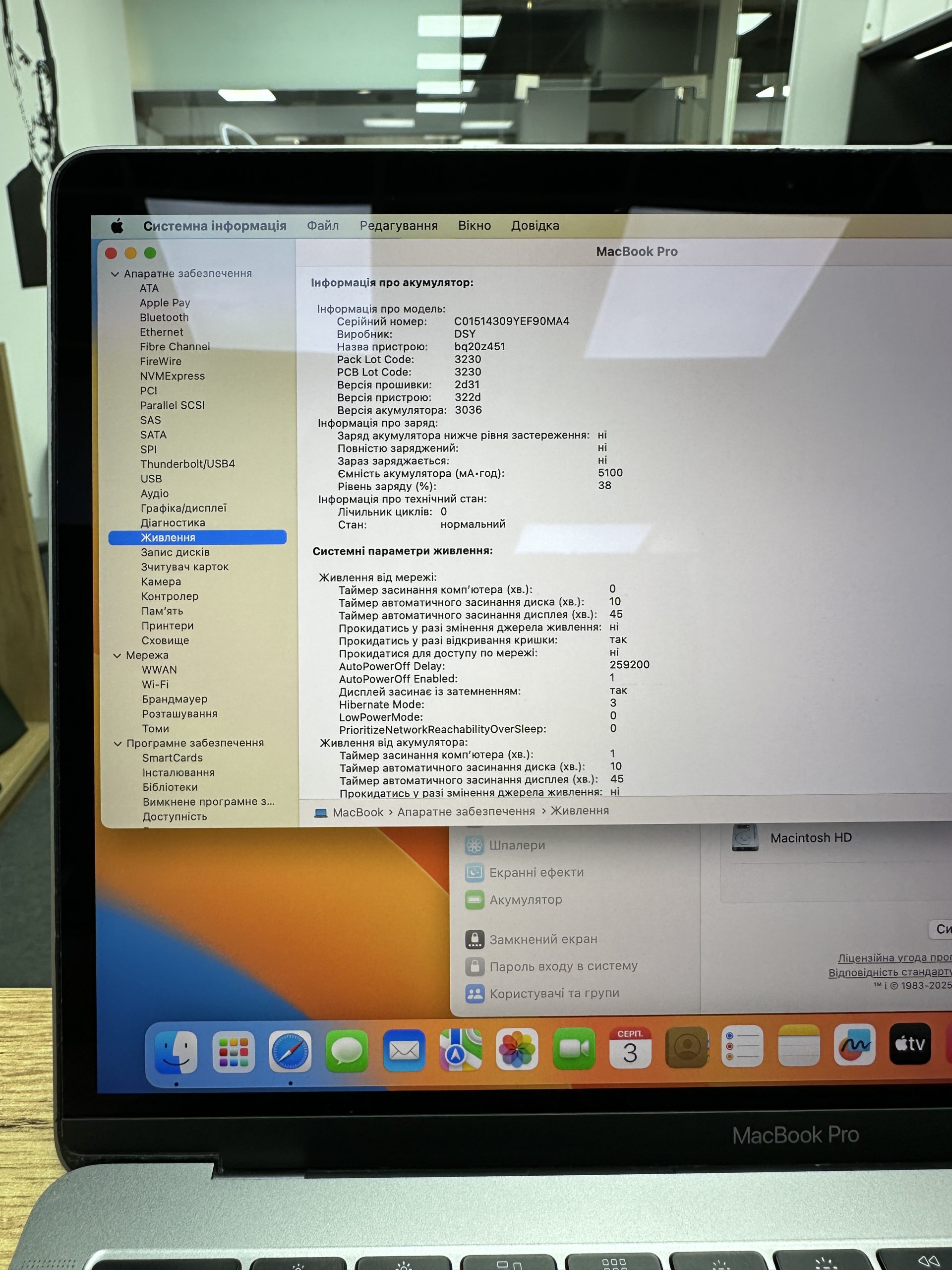Open Contacts app in Dock
Screen dimensions: 952x1270
pyautogui.click(x=686, y=1048)
